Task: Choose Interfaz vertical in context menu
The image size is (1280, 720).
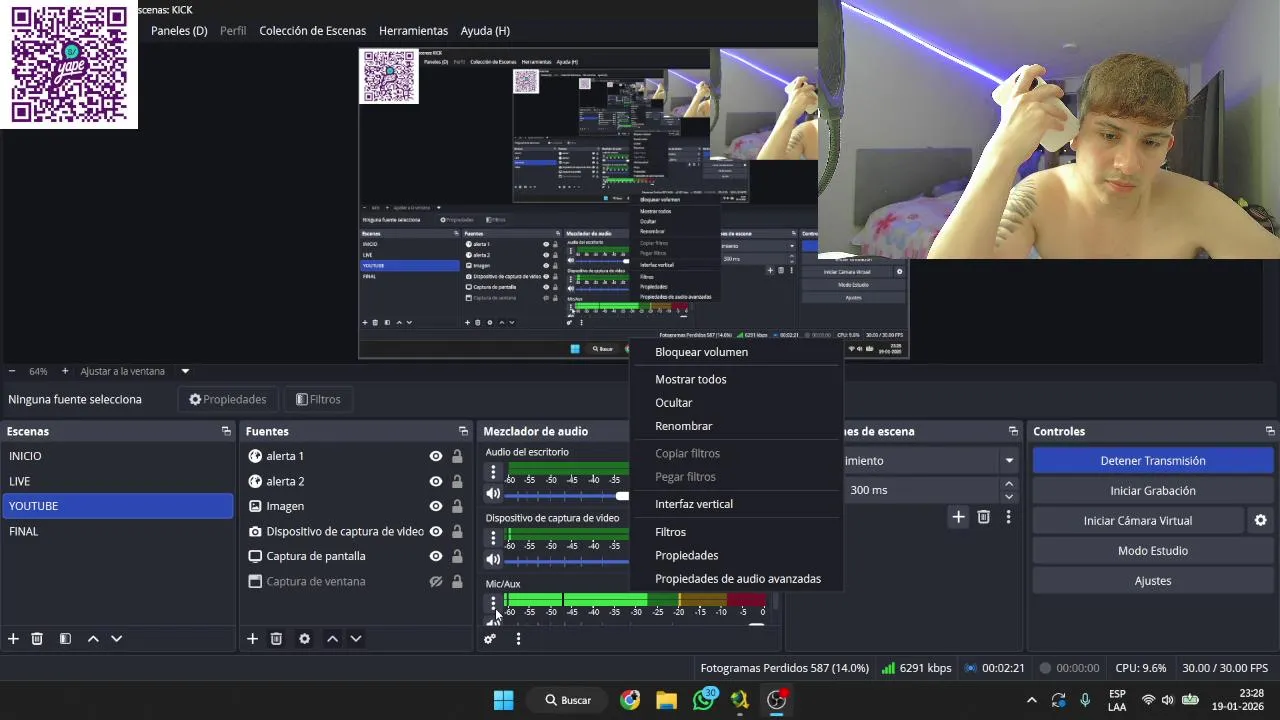Action: (x=737, y=504)
